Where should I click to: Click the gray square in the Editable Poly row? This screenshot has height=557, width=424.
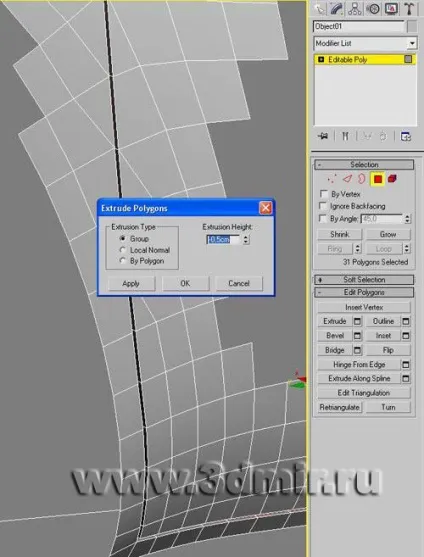click(x=408, y=59)
